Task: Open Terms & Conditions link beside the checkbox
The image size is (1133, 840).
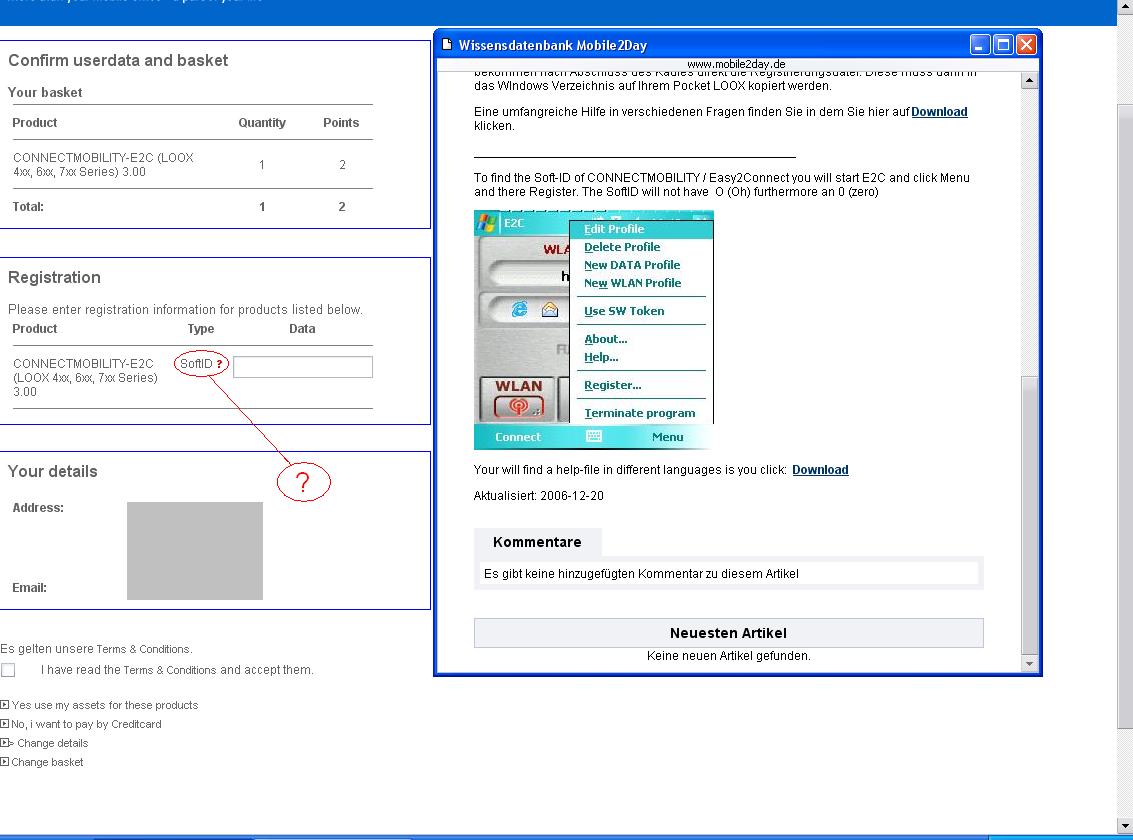Action: pos(170,670)
